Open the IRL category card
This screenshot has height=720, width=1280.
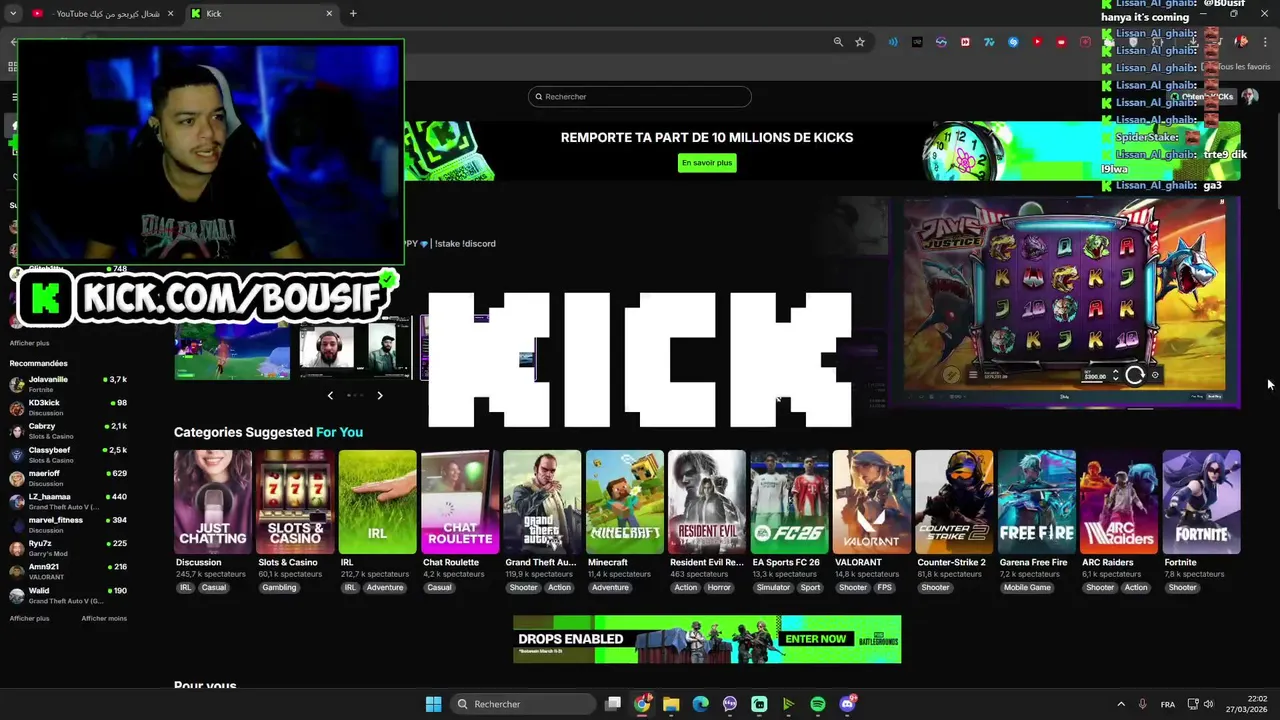pyautogui.click(x=377, y=502)
